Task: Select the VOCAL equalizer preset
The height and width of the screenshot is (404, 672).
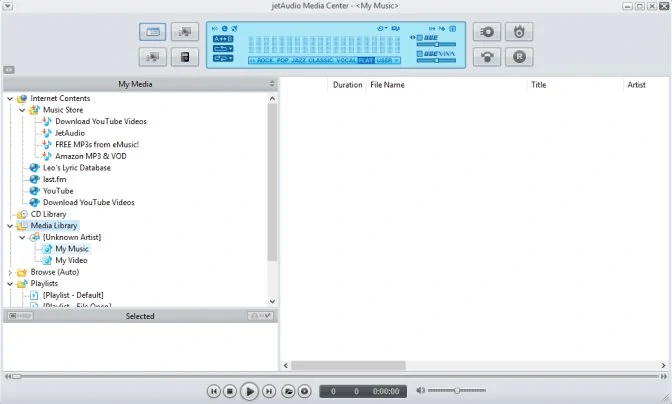Action: (x=346, y=60)
